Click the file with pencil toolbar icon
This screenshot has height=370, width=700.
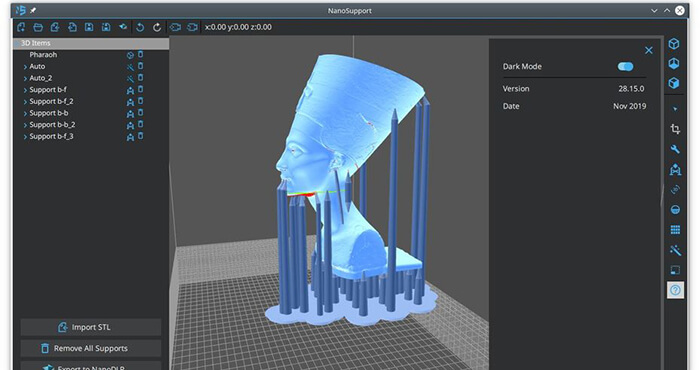tap(55, 27)
